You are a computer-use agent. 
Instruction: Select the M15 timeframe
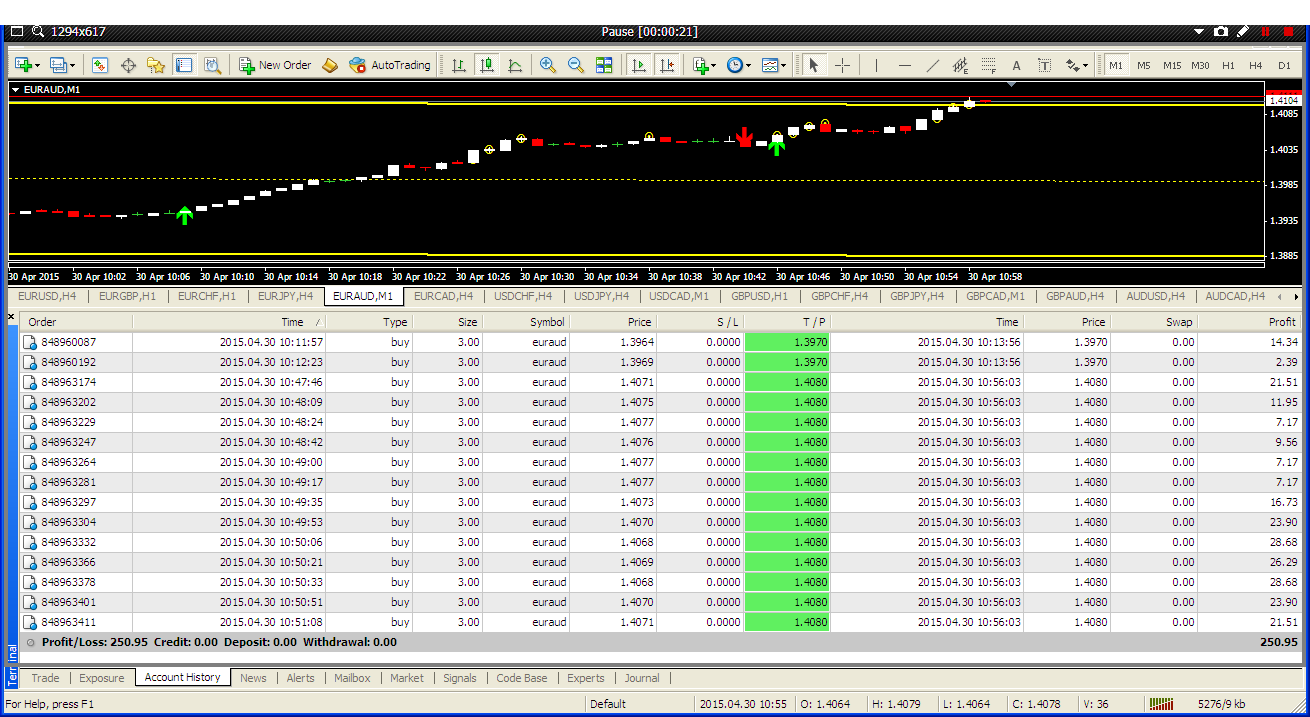1172,65
